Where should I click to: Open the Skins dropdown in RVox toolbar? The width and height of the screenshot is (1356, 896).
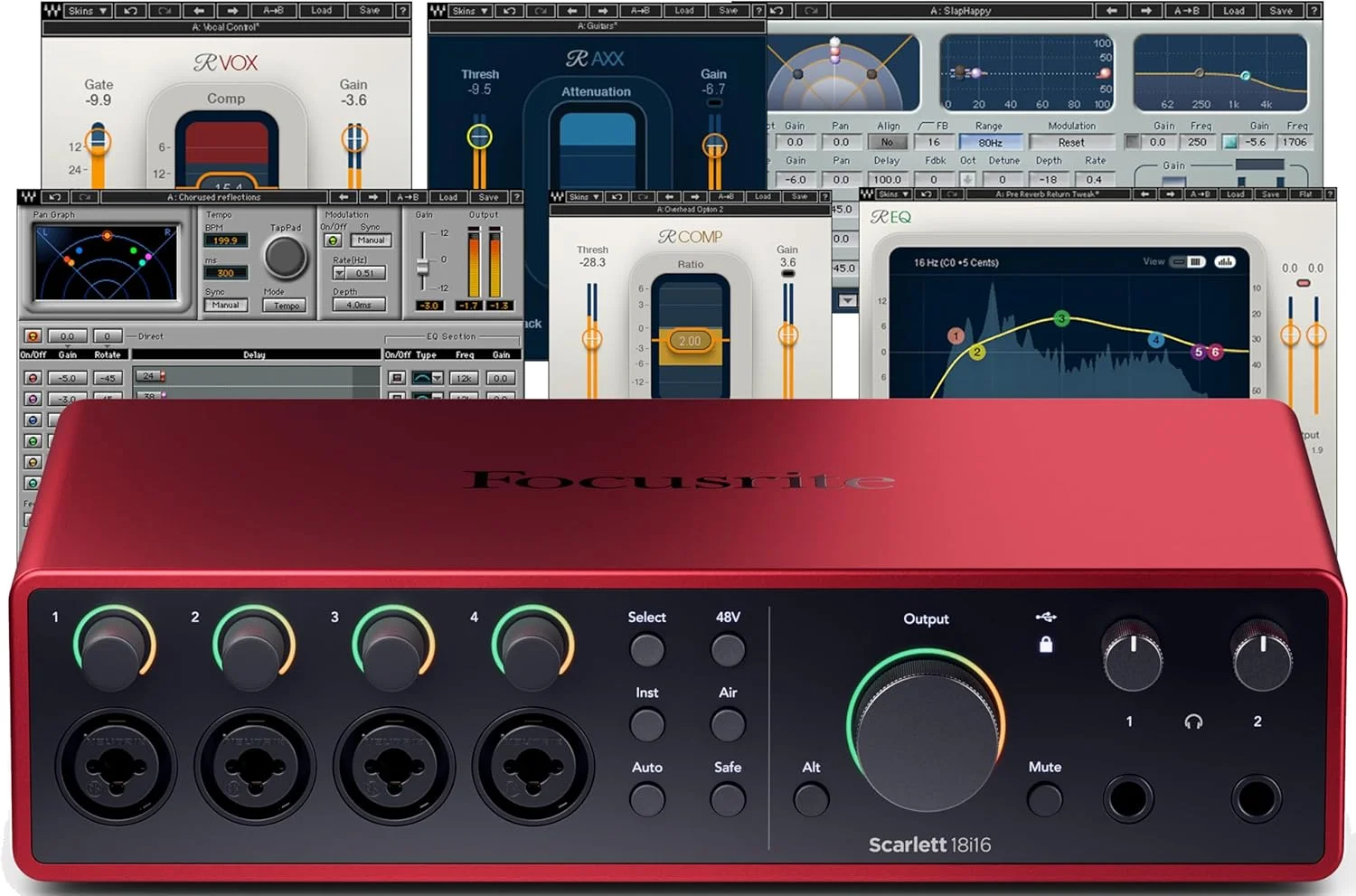(88, 11)
